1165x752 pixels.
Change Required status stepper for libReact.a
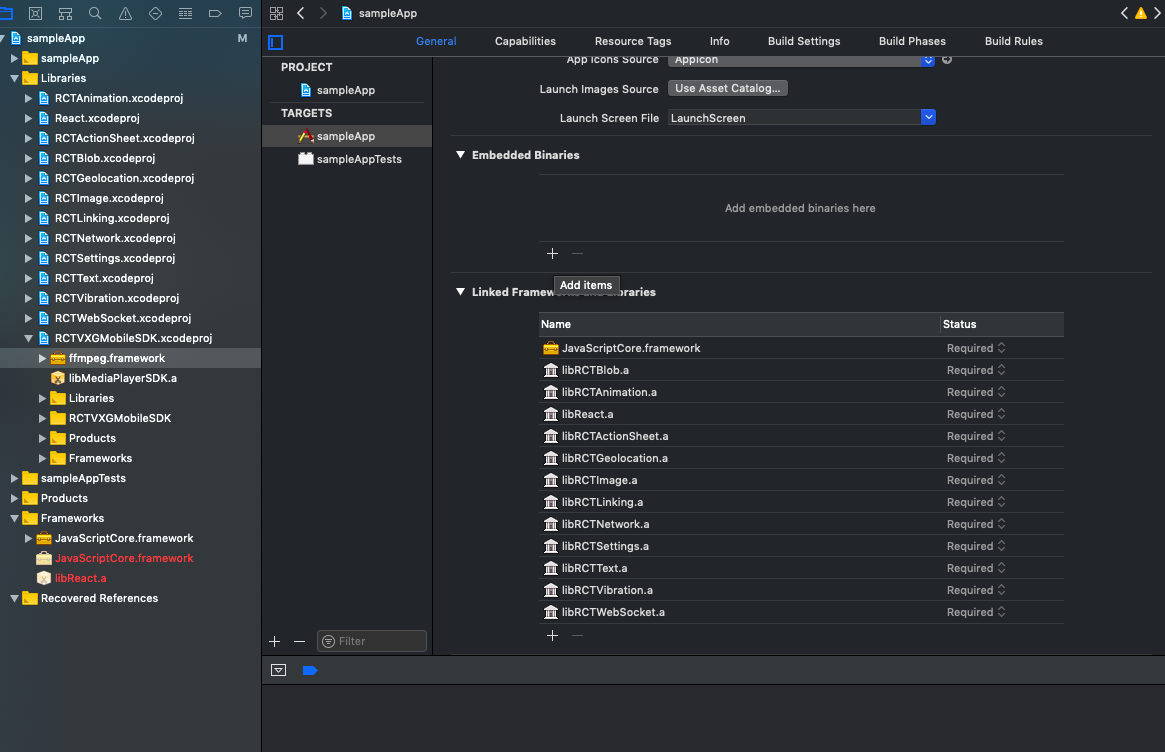click(1001, 414)
